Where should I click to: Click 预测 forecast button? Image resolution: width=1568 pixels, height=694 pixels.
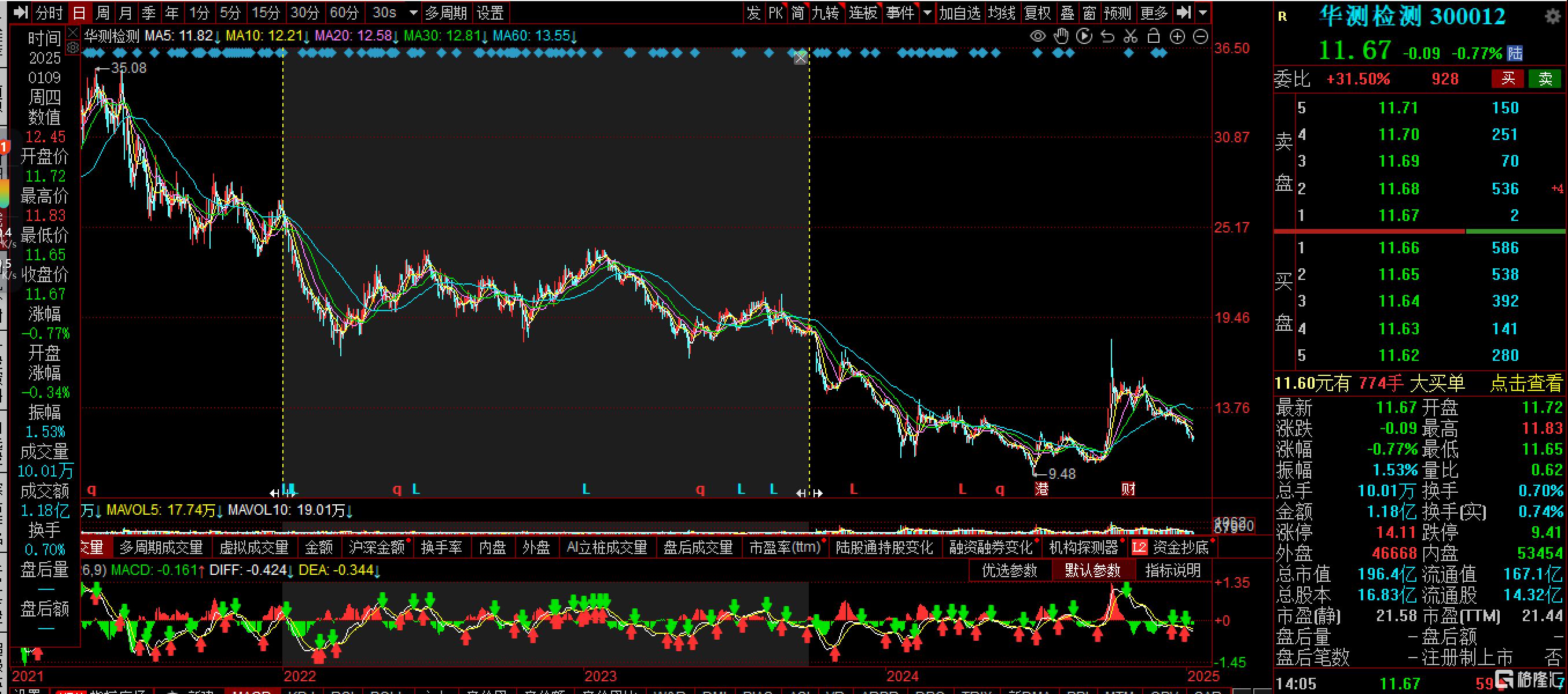click(1117, 12)
